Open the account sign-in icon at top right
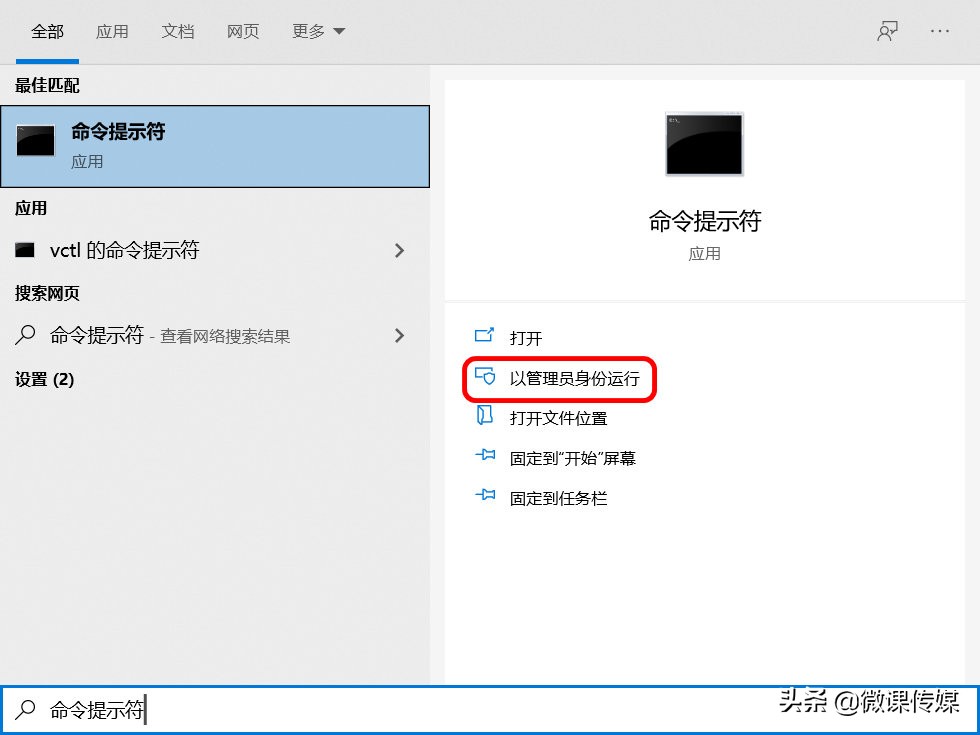This screenshot has width=980, height=735. click(x=888, y=30)
